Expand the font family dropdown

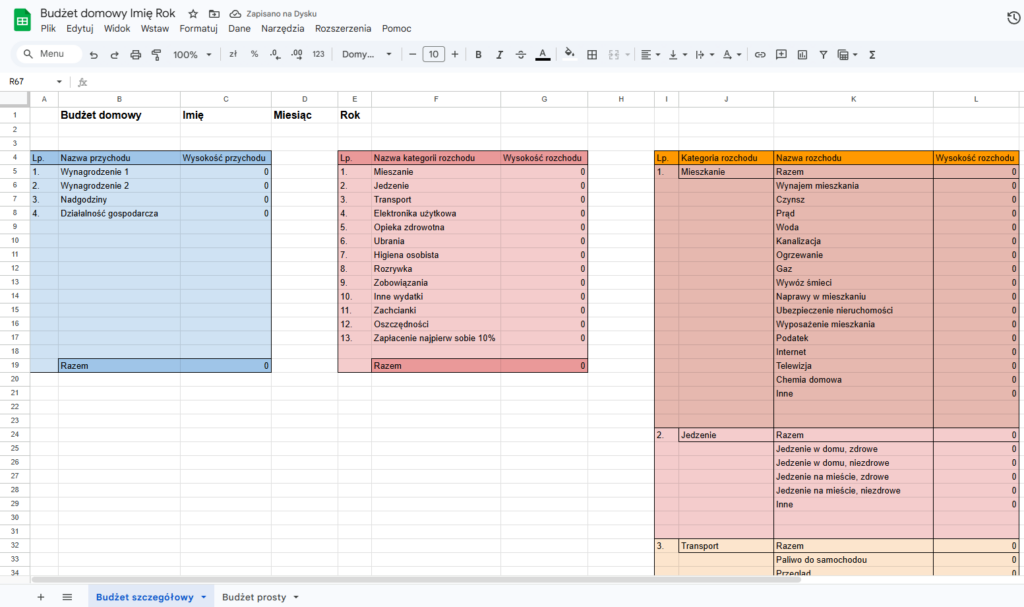(367, 55)
